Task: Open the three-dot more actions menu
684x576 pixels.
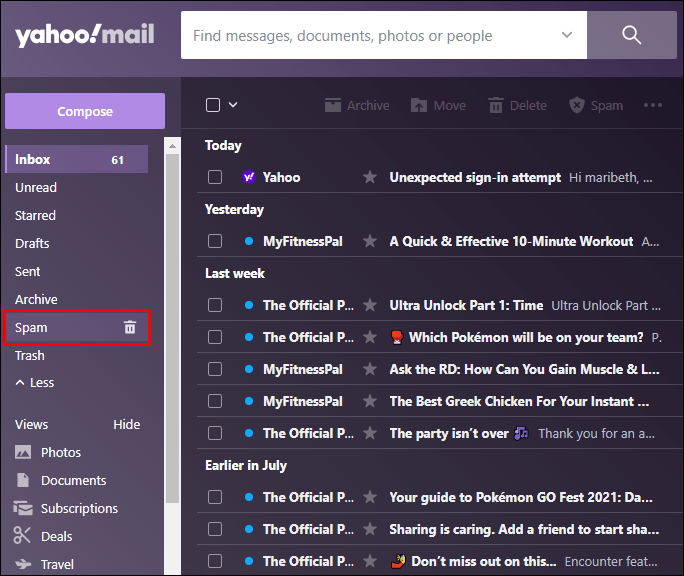Action: 653,105
